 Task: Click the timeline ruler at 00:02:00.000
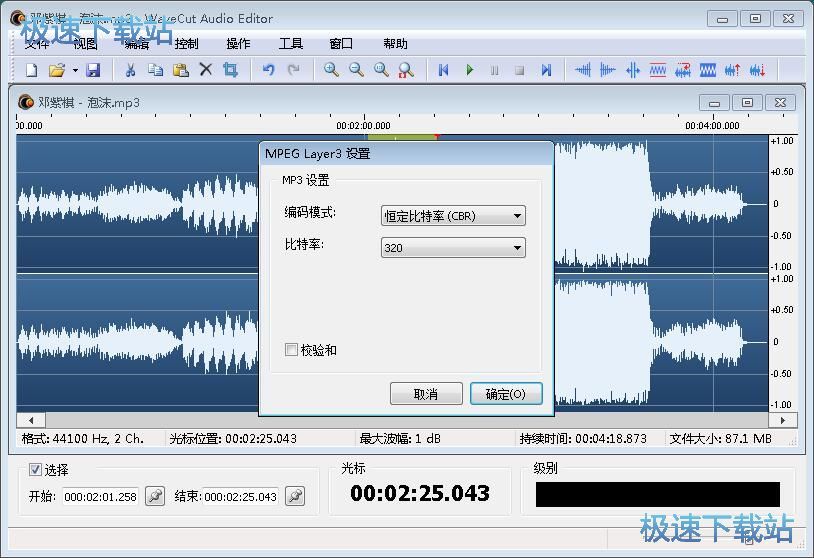click(x=363, y=125)
